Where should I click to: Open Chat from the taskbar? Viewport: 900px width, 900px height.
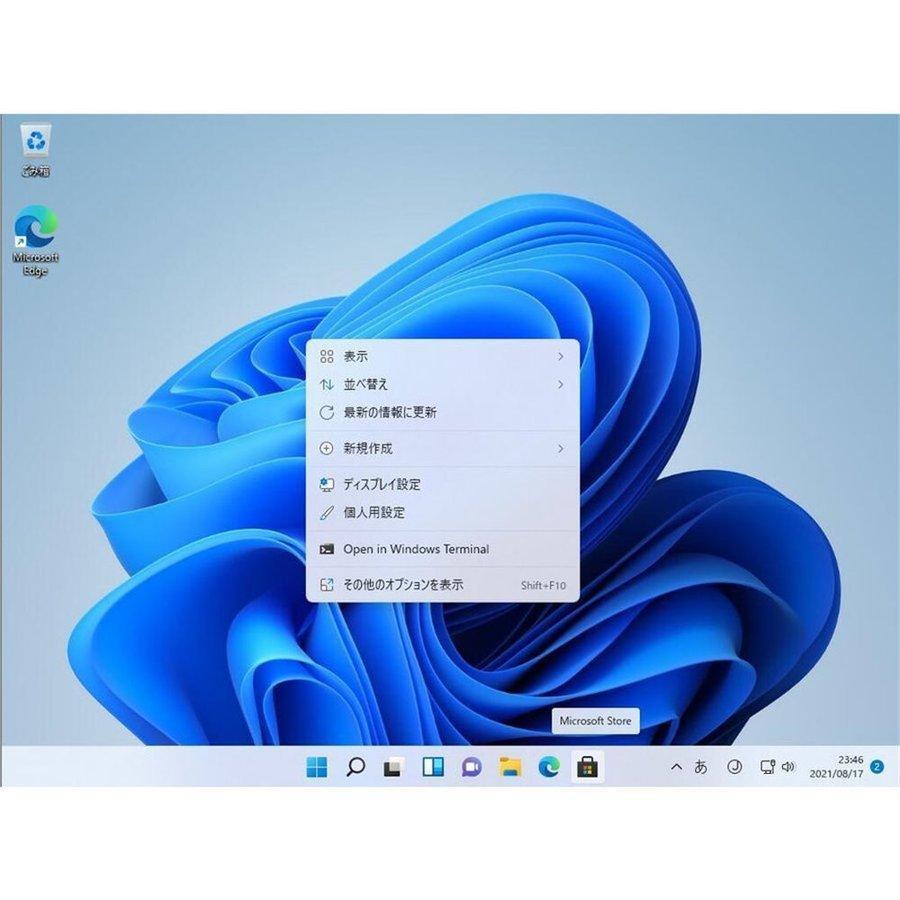(x=469, y=767)
